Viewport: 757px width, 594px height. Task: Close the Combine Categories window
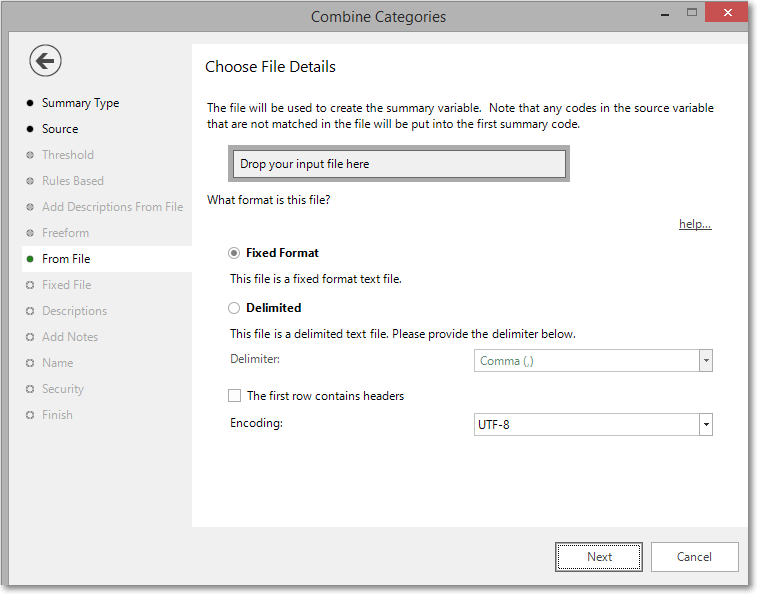pyautogui.click(x=727, y=13)
